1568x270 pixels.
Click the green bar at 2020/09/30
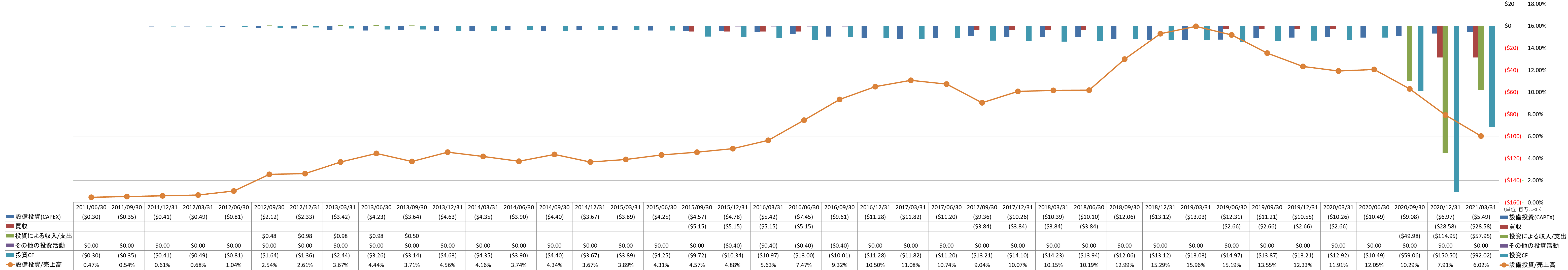1410,54
